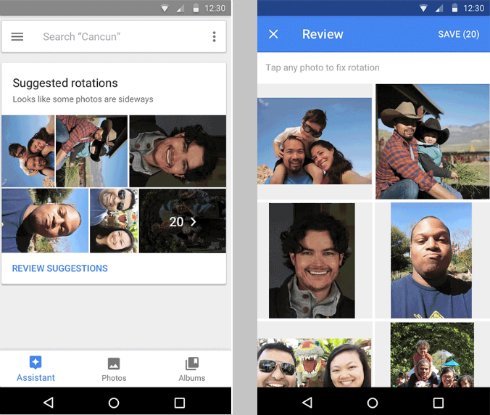Expand the 20 more photos tile
Screen dimensions: 490x415
tap(182, 221)
